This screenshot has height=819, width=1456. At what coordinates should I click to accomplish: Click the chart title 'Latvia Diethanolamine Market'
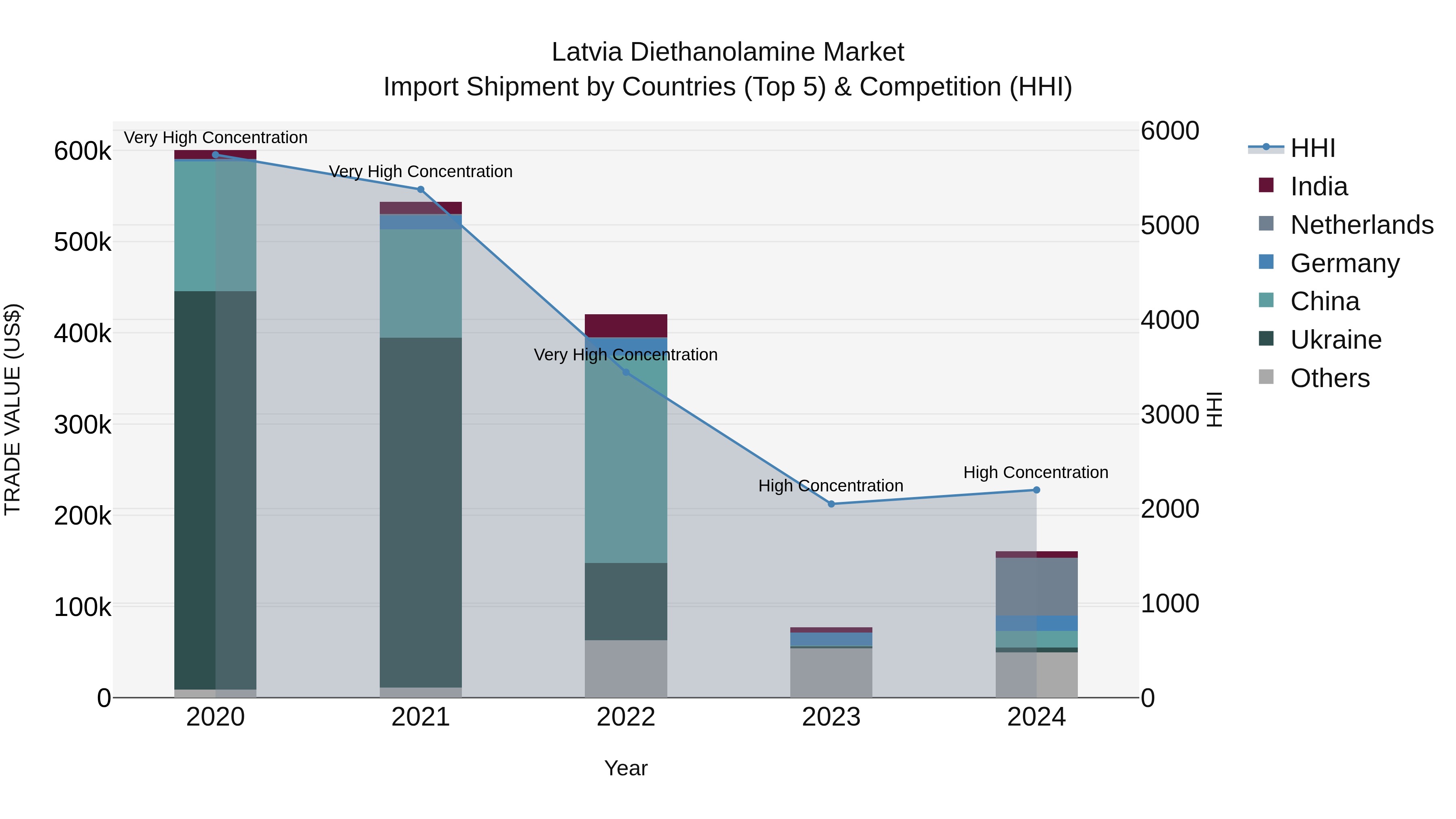(x=728, y=52)
